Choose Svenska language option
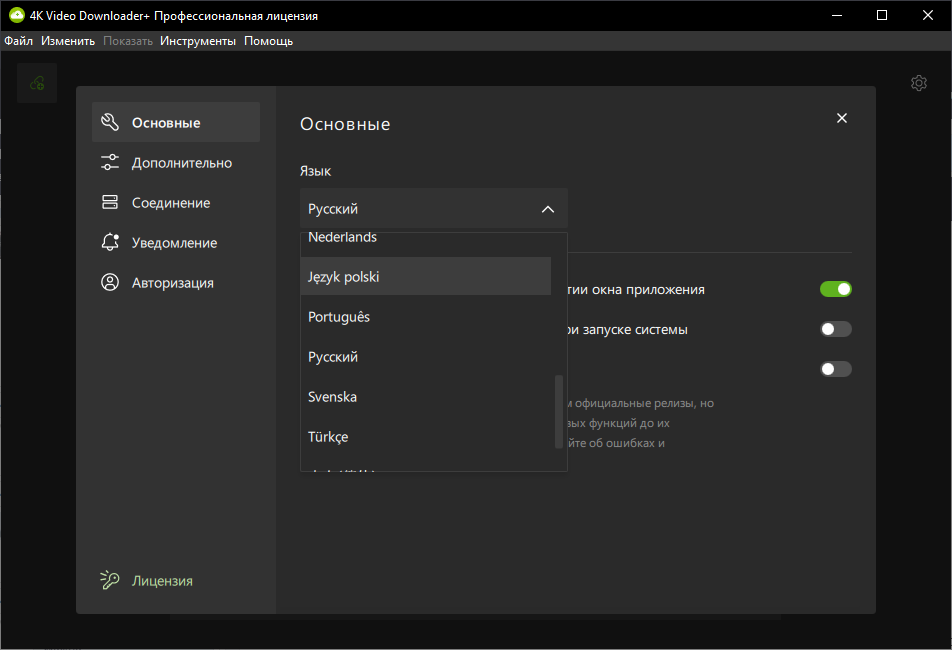This screenshot has height=650, width=952. click(426, 396)
